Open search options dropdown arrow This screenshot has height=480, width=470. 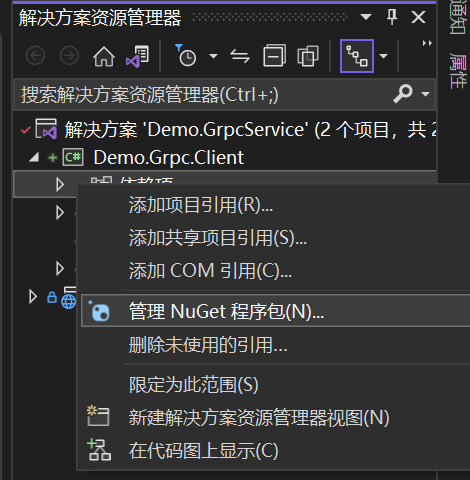click(x=425, y=94)
